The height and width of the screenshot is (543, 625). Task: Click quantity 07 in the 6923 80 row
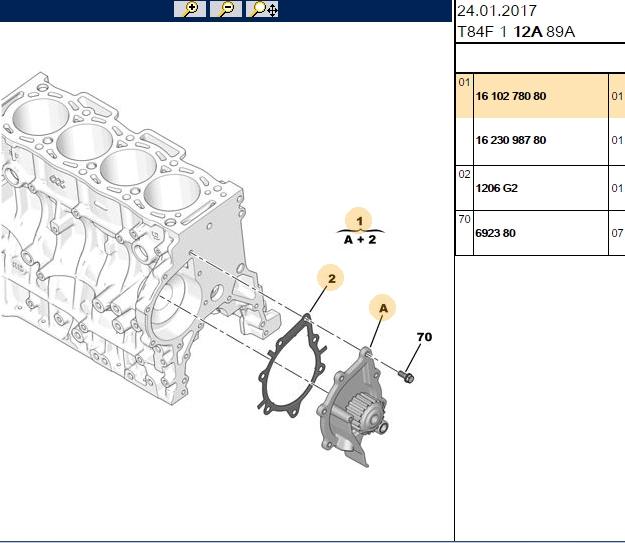pyautogui.click(x=617, y=233)
